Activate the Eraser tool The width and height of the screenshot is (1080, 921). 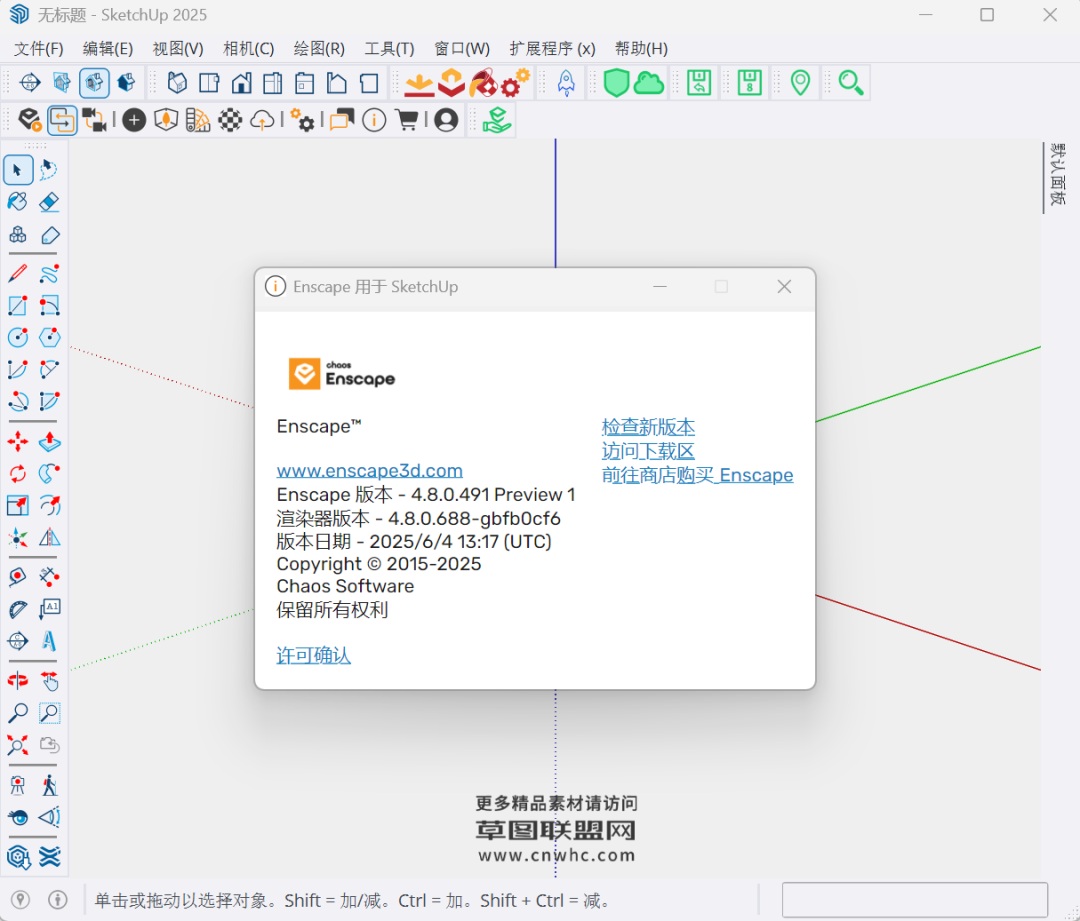pyautogui.click(x=49, y=202)
